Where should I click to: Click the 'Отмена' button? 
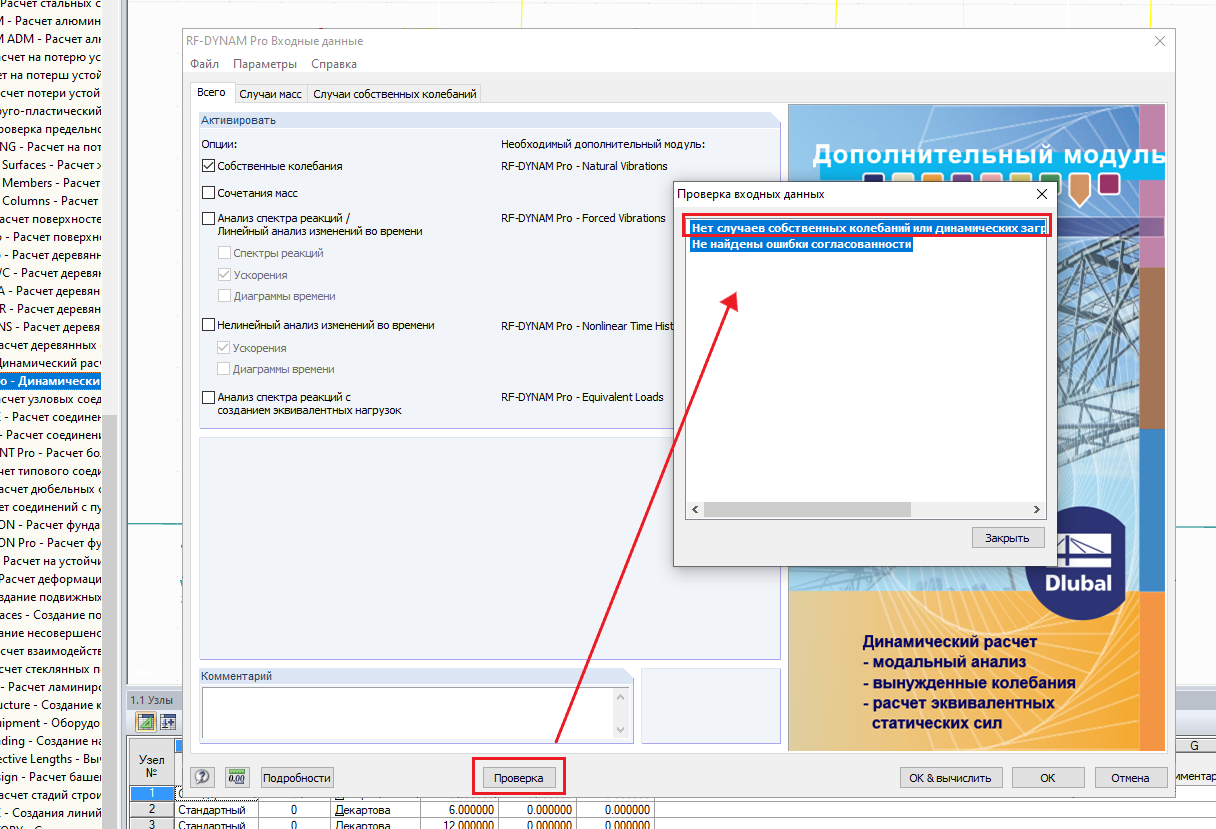1131,777
